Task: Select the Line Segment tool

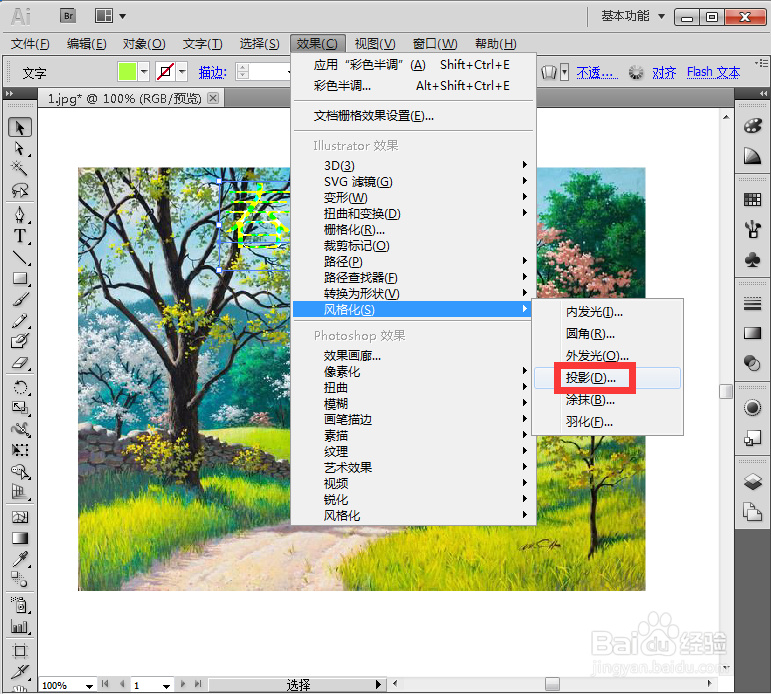Action: [20, 257]
